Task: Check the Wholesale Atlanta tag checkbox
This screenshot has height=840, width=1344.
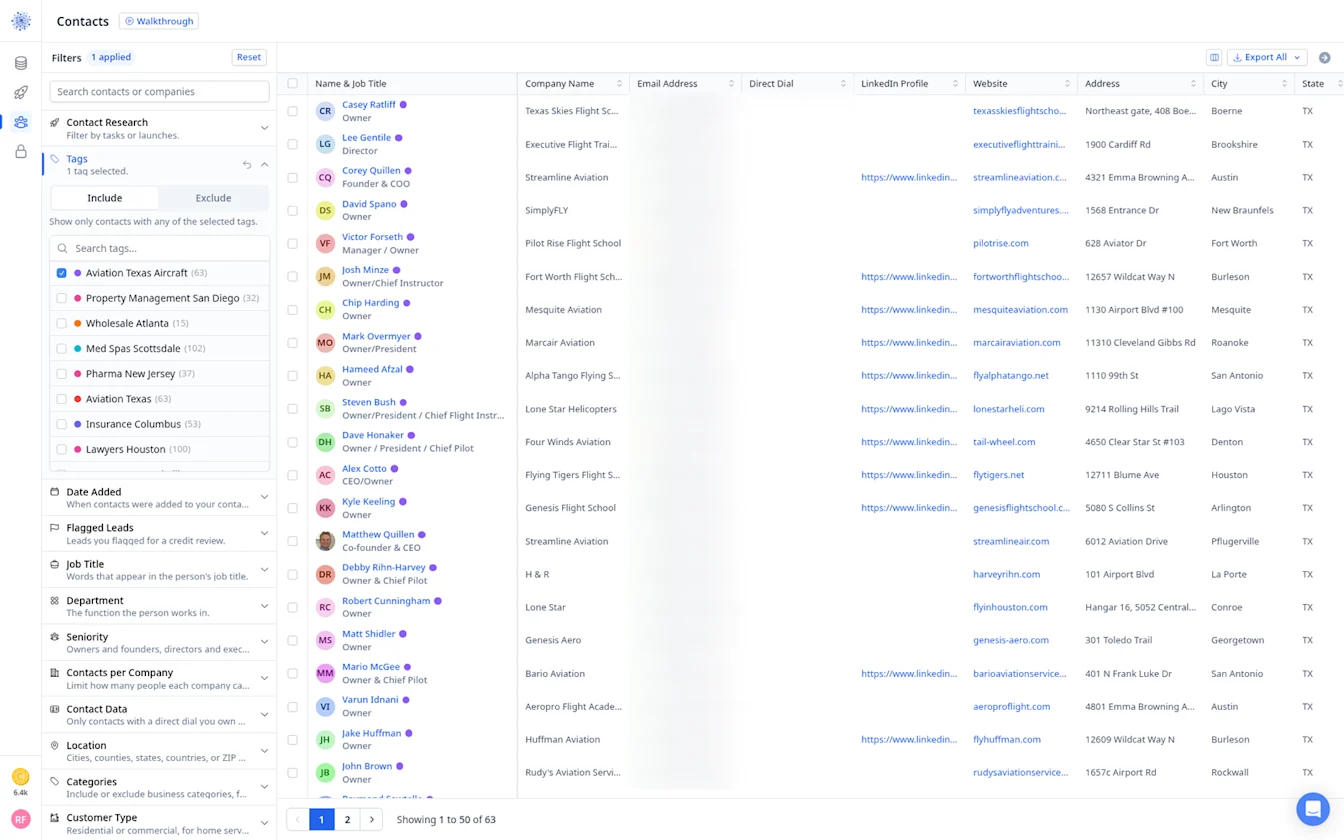Action: (62, 323)
